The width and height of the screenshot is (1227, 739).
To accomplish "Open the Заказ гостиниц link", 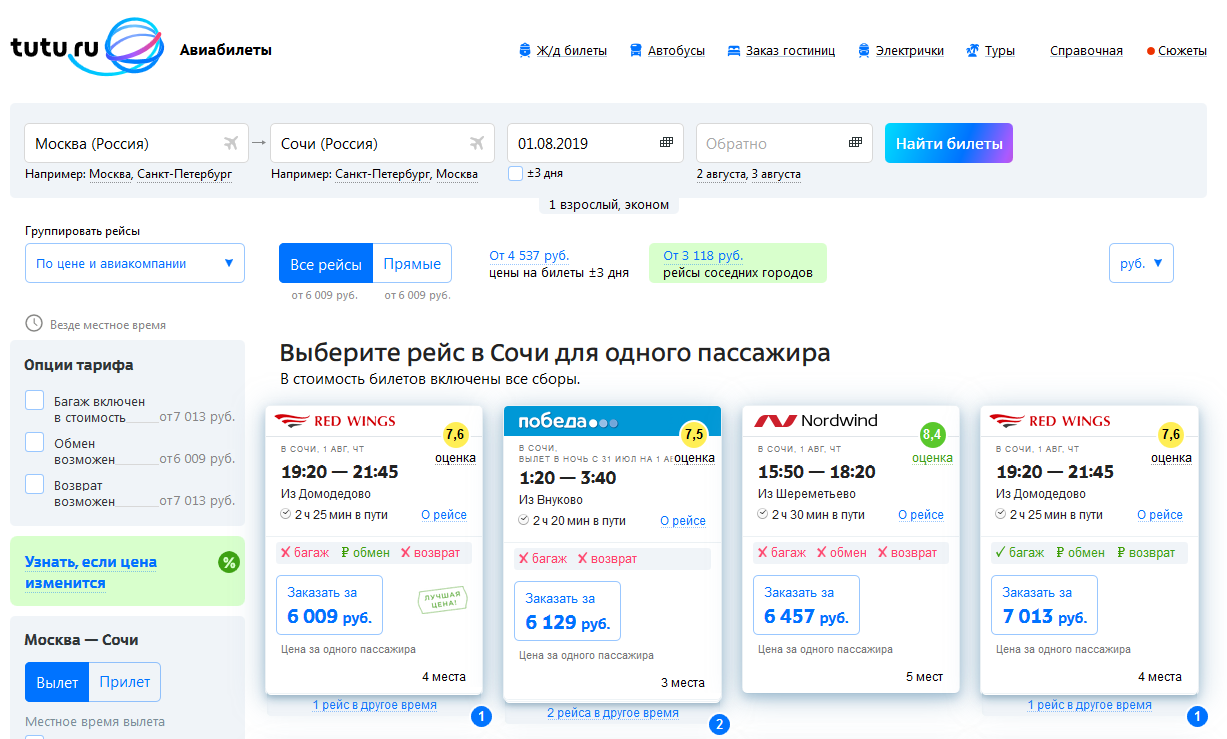I will point(790,51).
